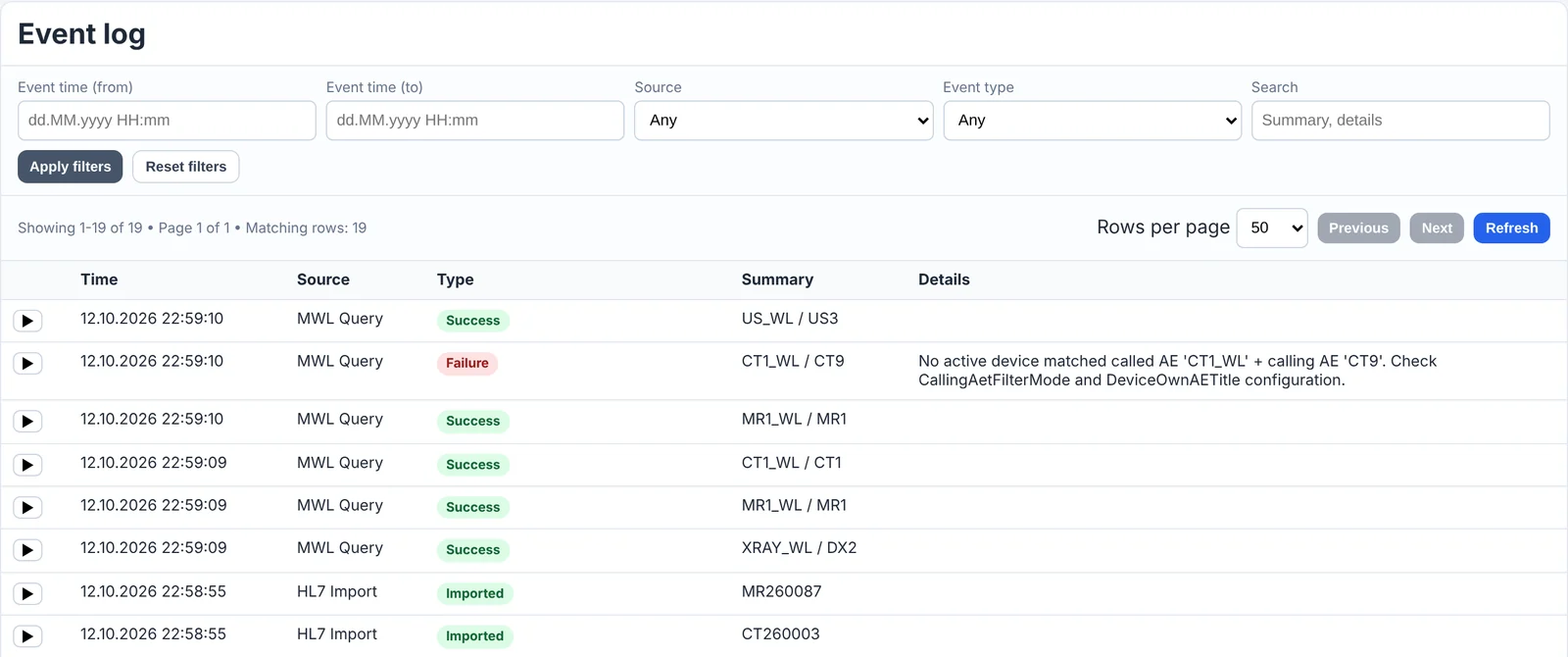Click HL7 Import source in CT260003 row

pos(337,634)
